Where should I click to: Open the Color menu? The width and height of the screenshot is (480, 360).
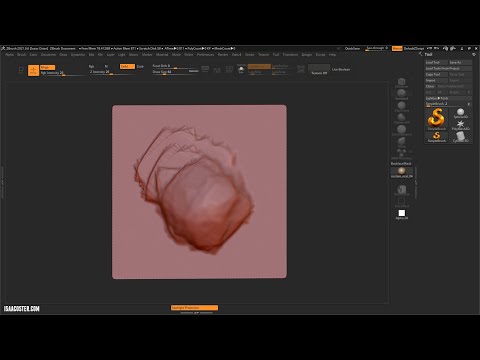coord(33,55)
